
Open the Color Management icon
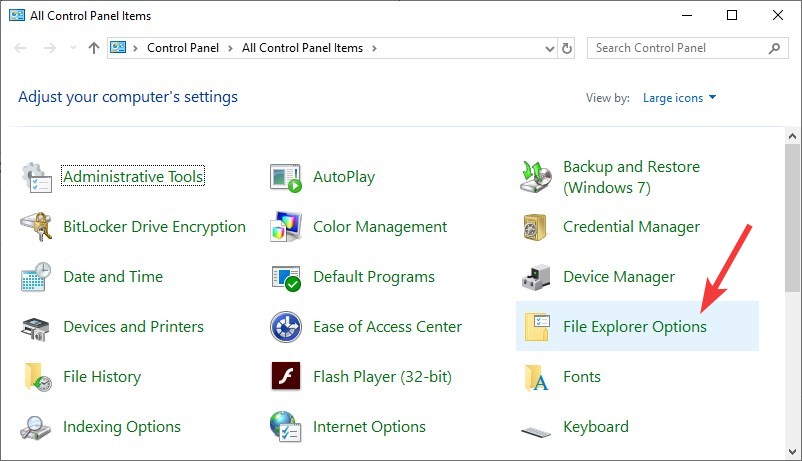(286, 226)
